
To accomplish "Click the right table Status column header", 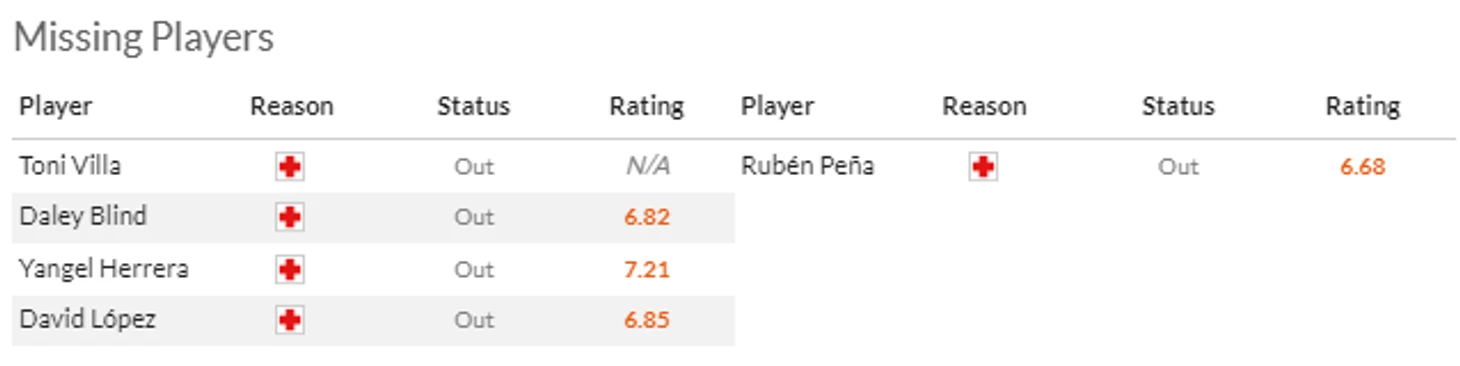I will point(1178,107).
